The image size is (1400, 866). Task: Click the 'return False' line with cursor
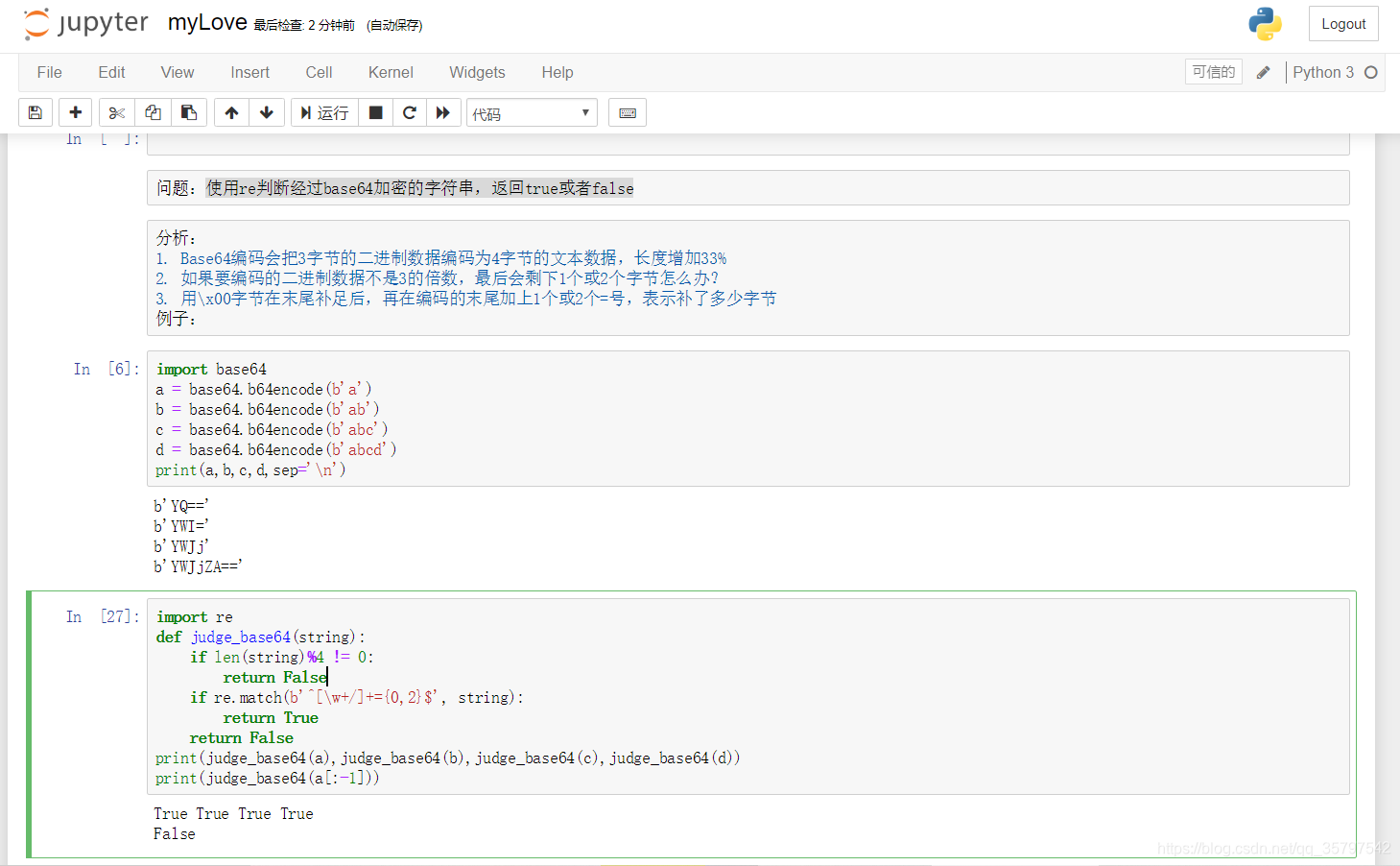click(275, 677)
